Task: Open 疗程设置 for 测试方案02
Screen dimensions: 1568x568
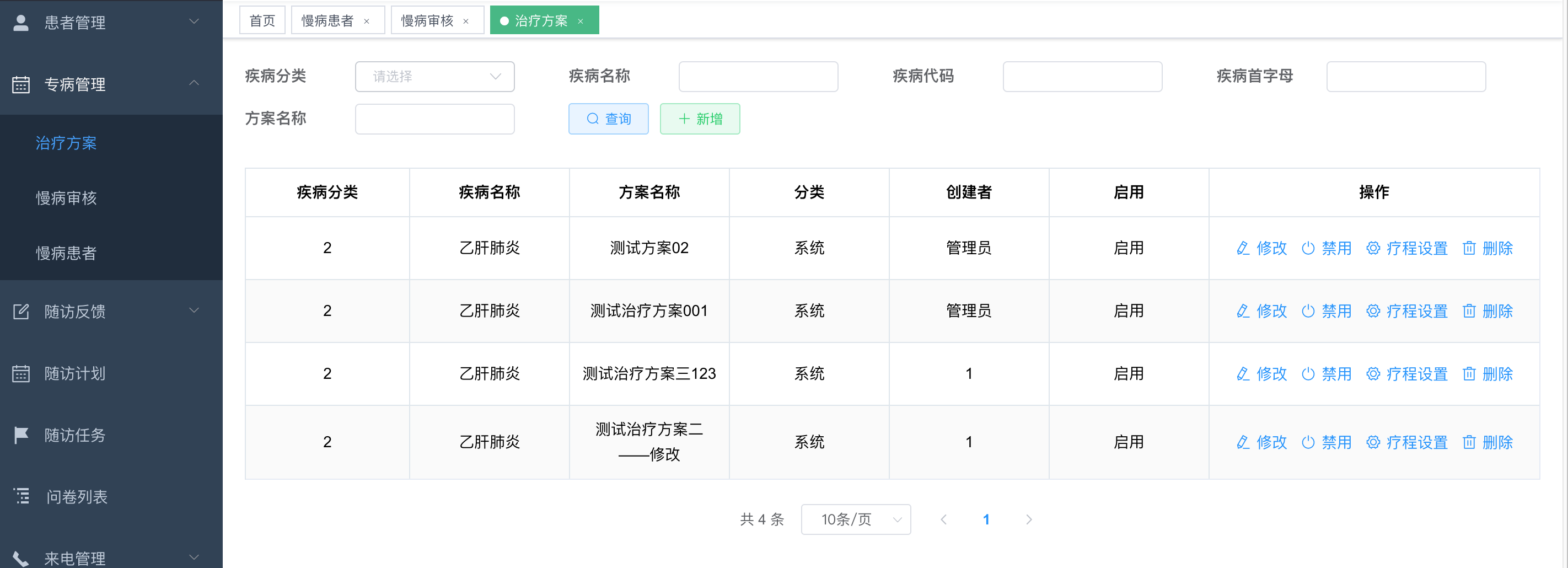Action: point(1406,248)
